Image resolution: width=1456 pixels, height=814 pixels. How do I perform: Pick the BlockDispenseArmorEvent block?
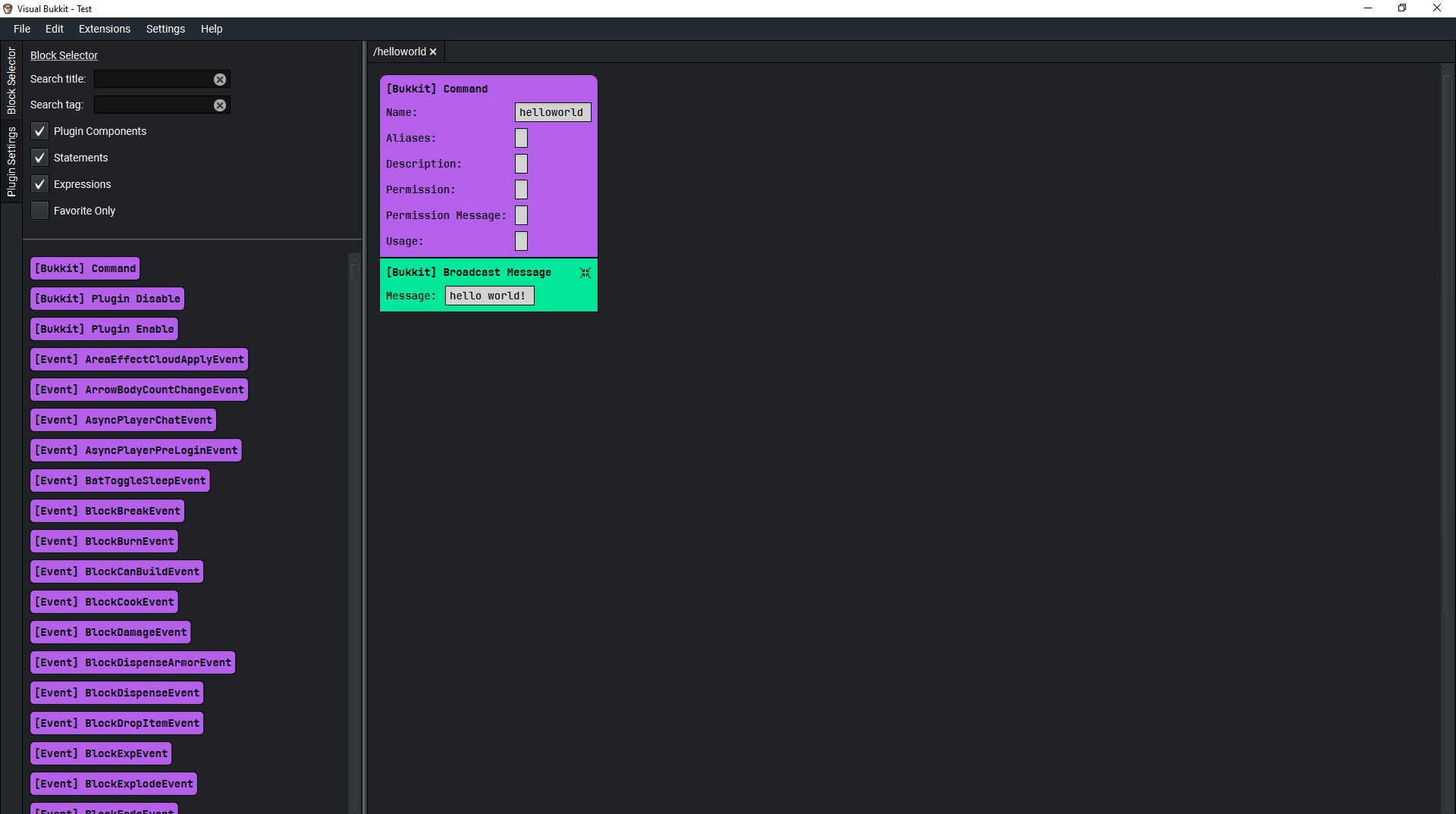(x=133, y=663)
